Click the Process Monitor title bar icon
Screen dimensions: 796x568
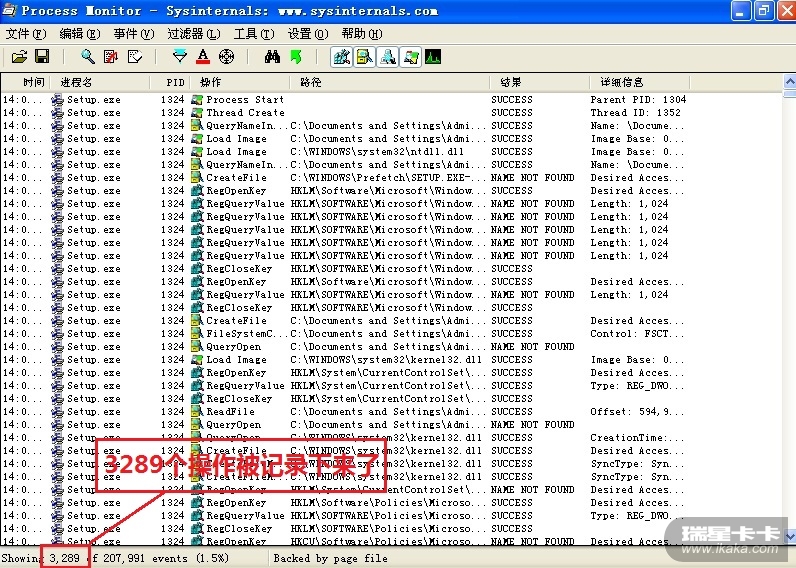click(x=9, y=10)
